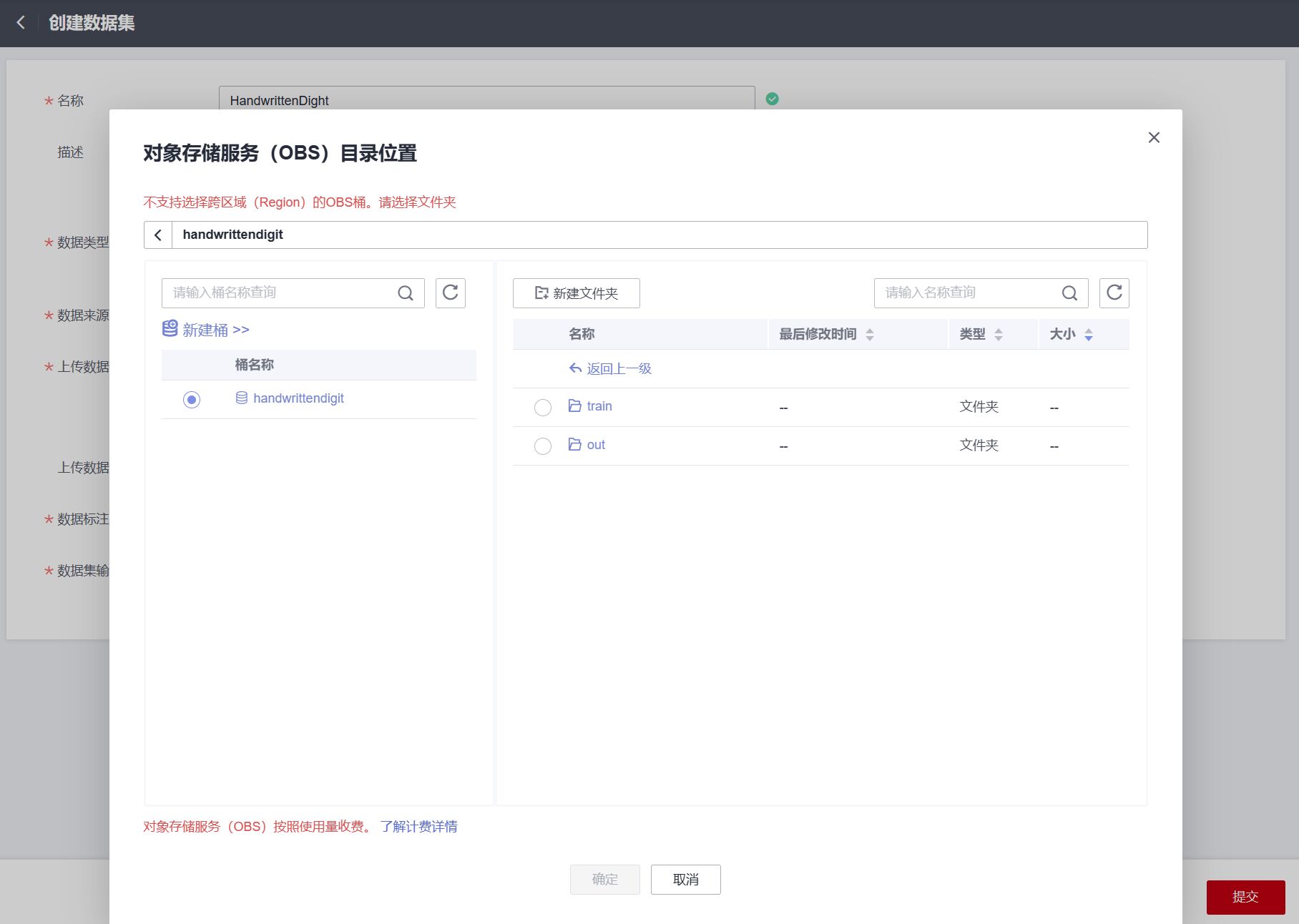Open the handwrittendigit bucket link
Image resolution: width=1299 pixels, height=924 pixels.
(298, 398)
